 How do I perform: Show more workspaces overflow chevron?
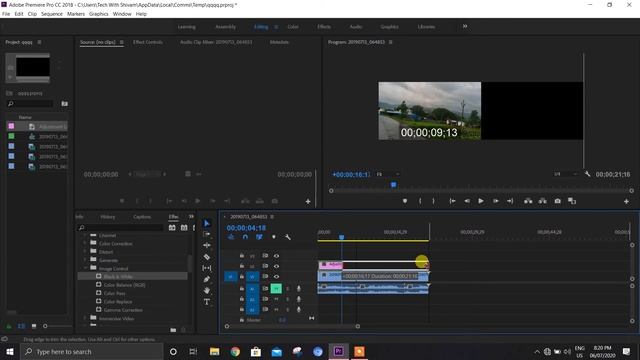click(464, 27)
